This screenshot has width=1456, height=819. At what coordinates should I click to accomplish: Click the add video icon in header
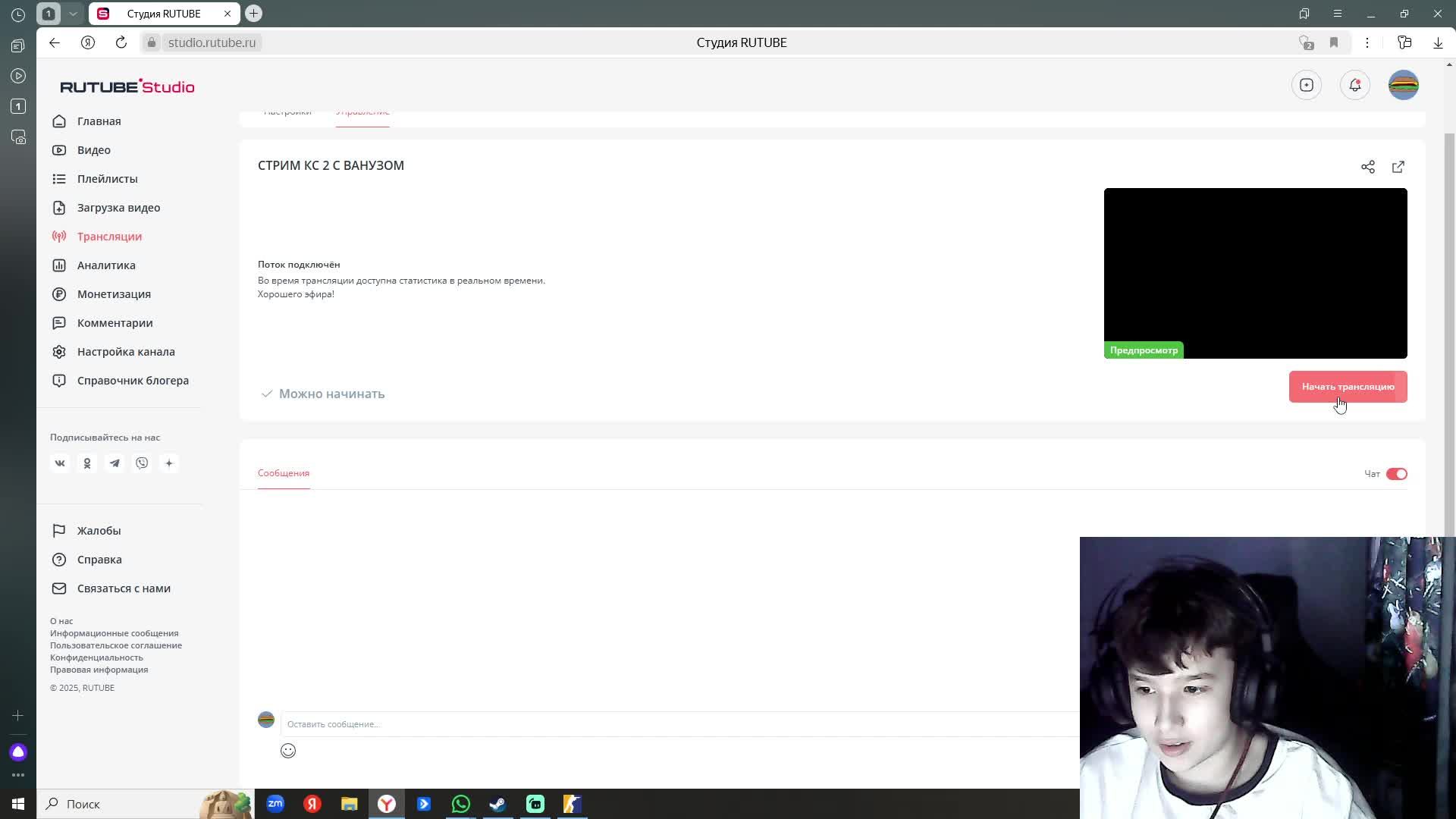tap(1307, 85)
